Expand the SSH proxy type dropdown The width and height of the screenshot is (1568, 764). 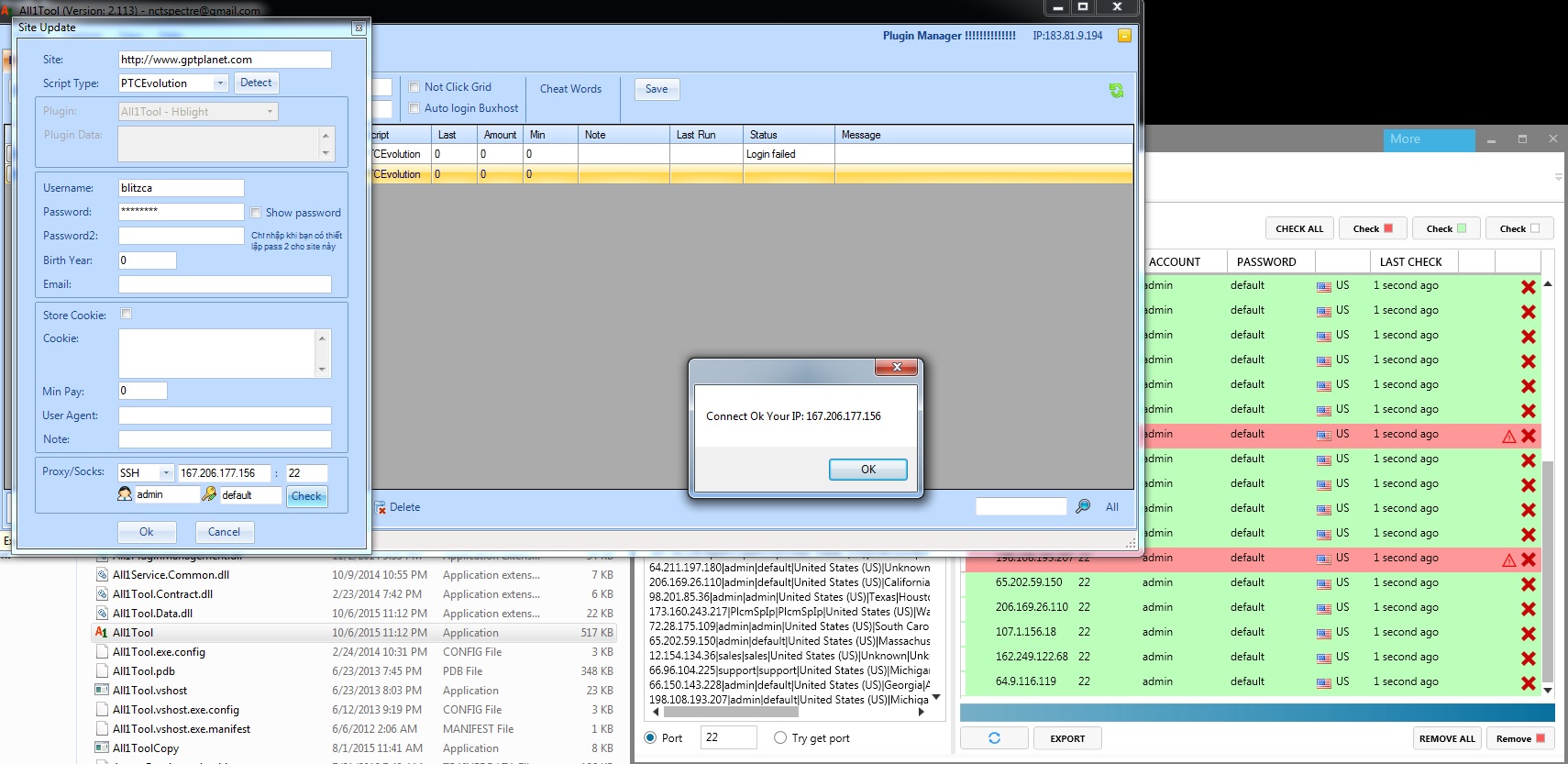166,473
